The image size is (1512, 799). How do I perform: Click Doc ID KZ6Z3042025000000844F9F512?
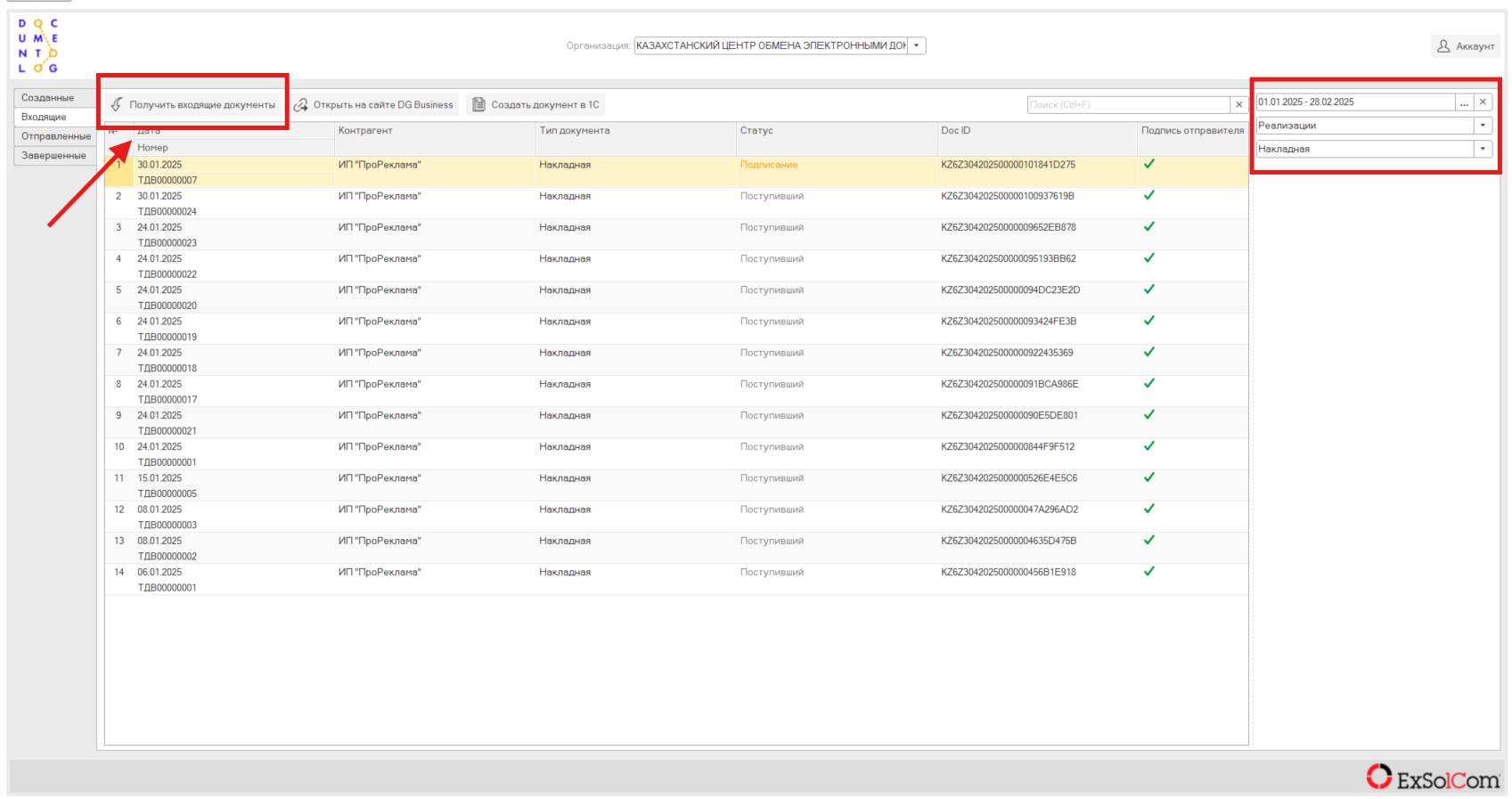click(1008, 447)
